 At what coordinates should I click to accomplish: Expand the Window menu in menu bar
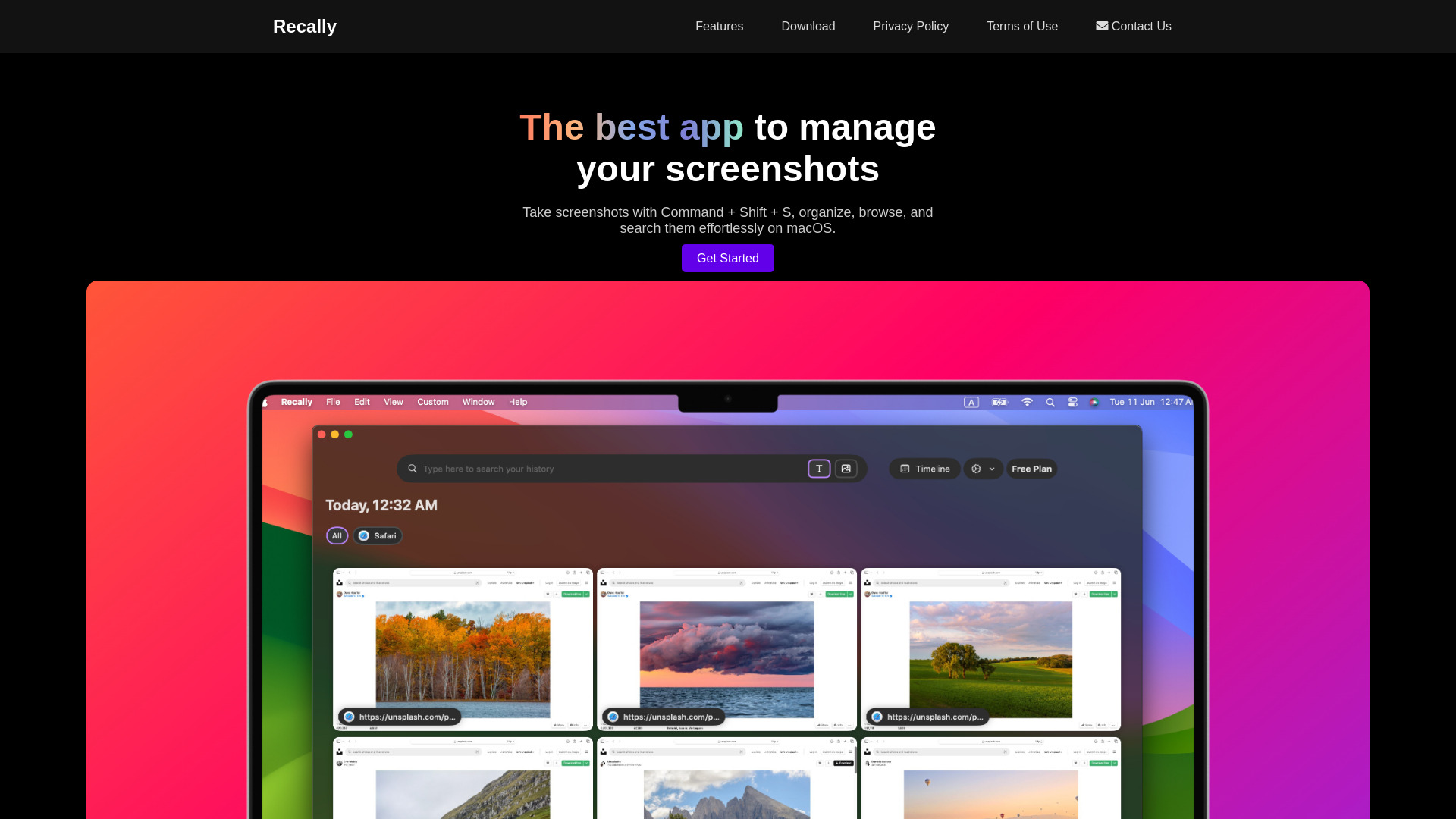point(478,401)
